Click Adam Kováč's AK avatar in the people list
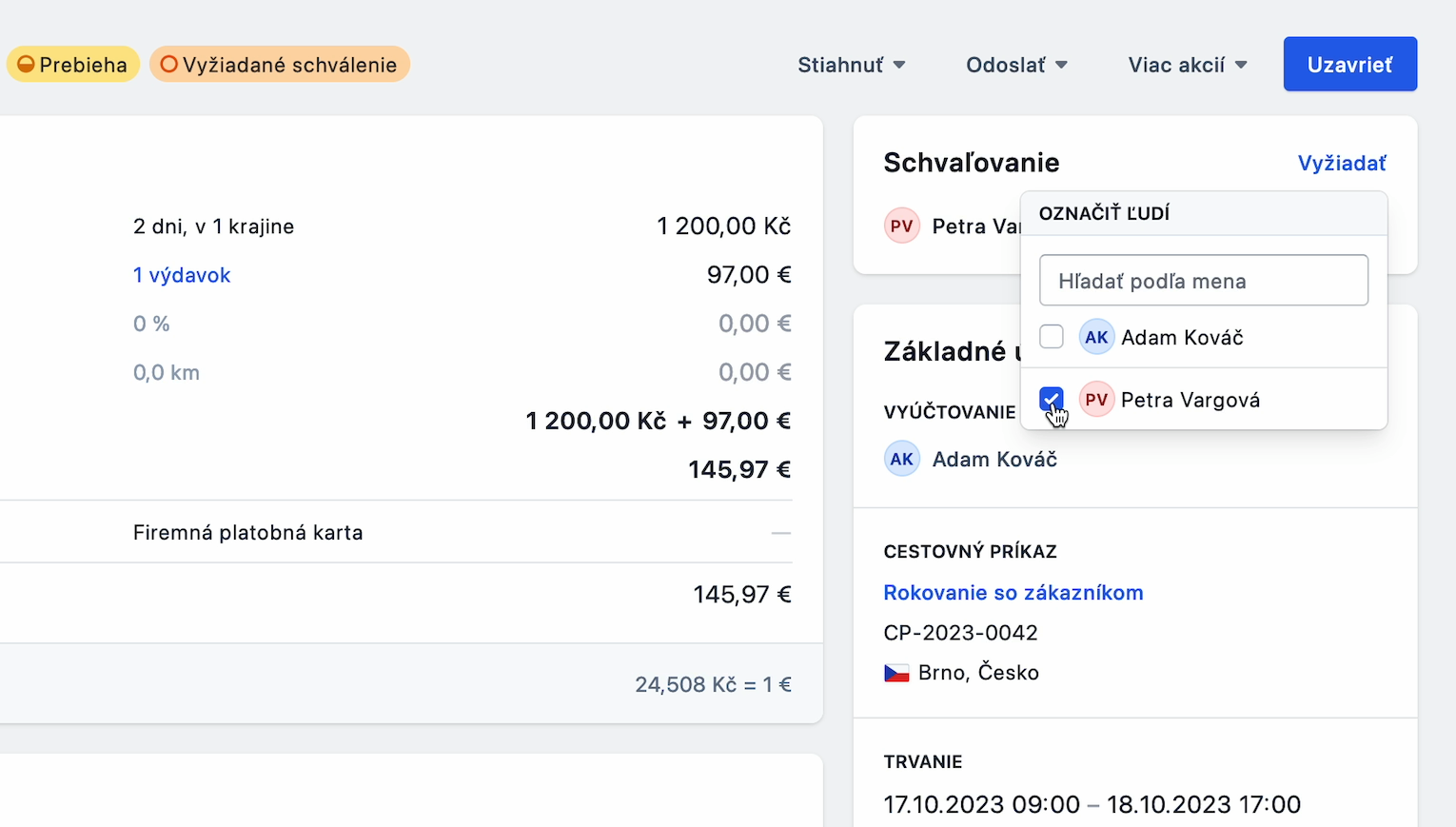1456x827 pixels. click(x=1096, y=336)
